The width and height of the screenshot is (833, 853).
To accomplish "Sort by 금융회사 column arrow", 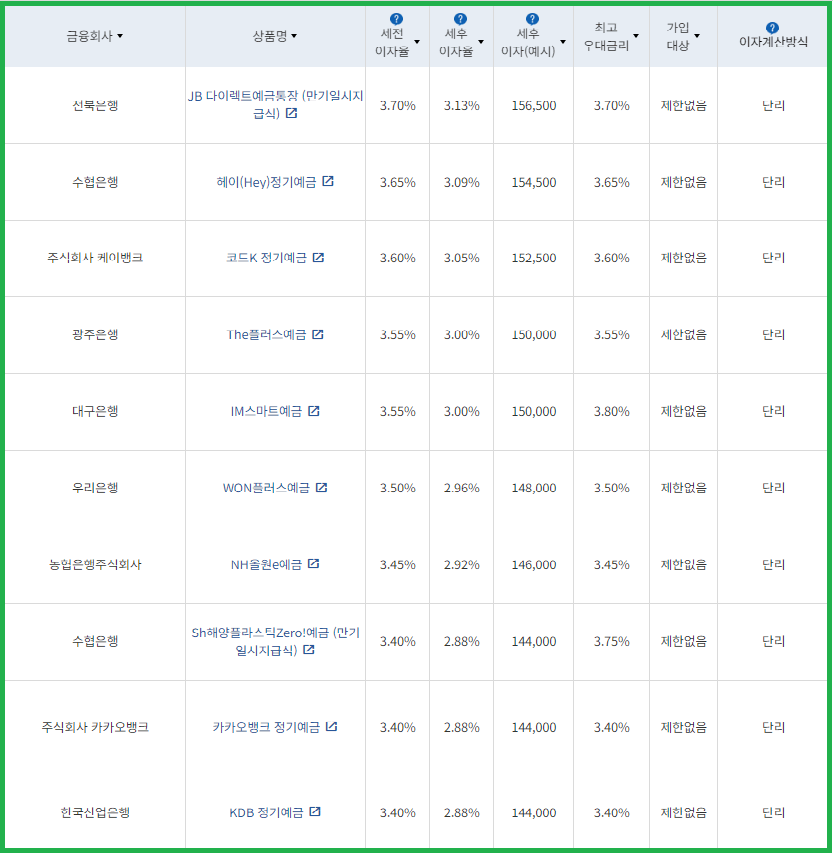I will click(x=120, y=36).
